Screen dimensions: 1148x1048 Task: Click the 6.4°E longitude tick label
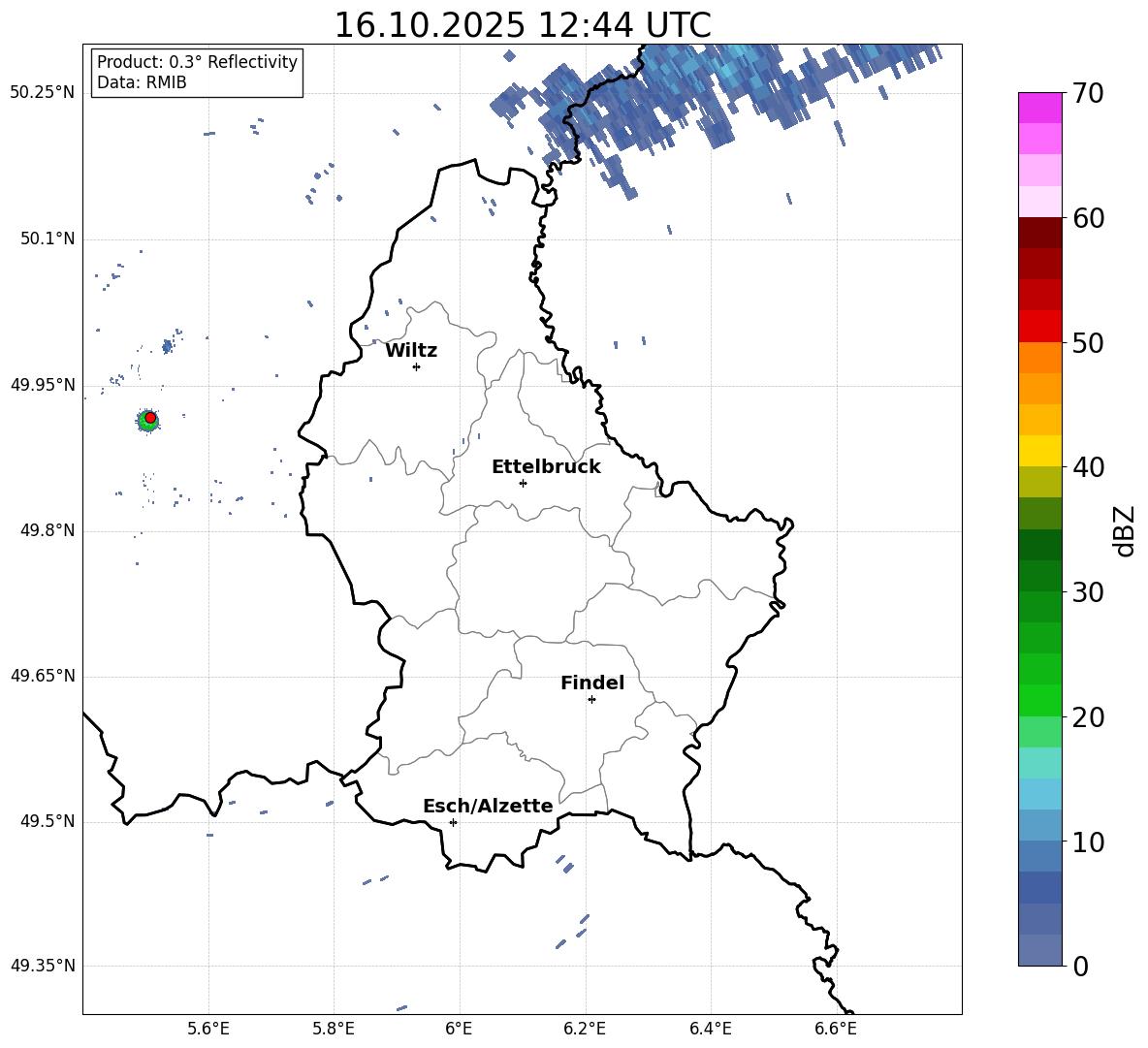click(x=710, y=1029)
